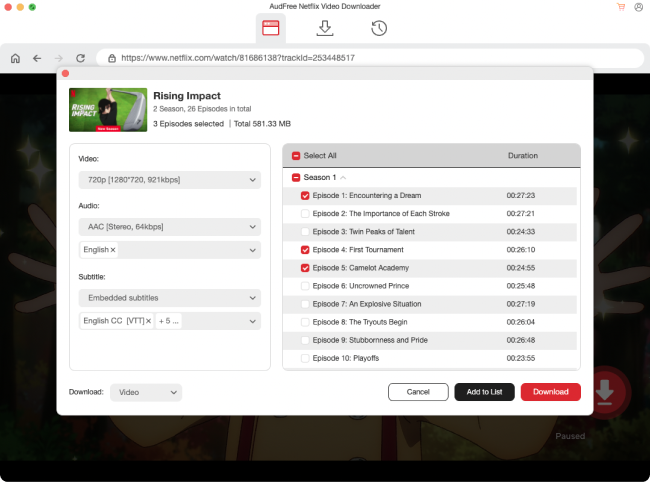
Task: Click the Add to List button
Action: pyautogui.click(x=484, y=392)
